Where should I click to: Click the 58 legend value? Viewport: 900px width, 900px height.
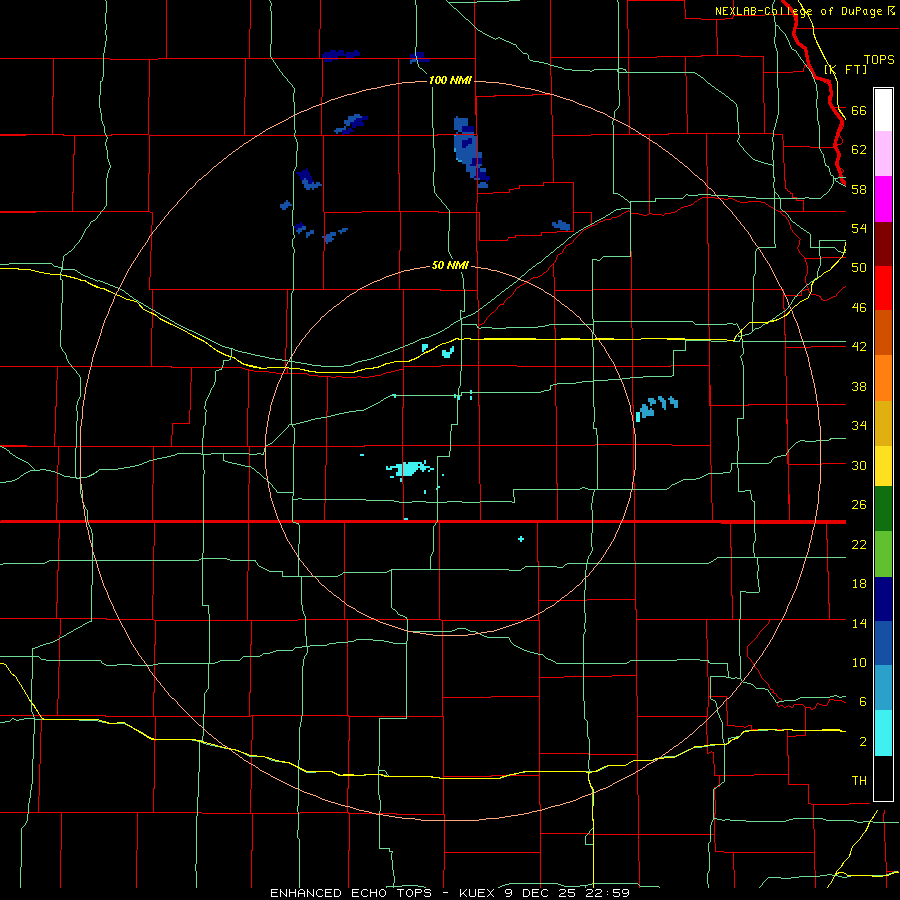(x=859, y=189)
